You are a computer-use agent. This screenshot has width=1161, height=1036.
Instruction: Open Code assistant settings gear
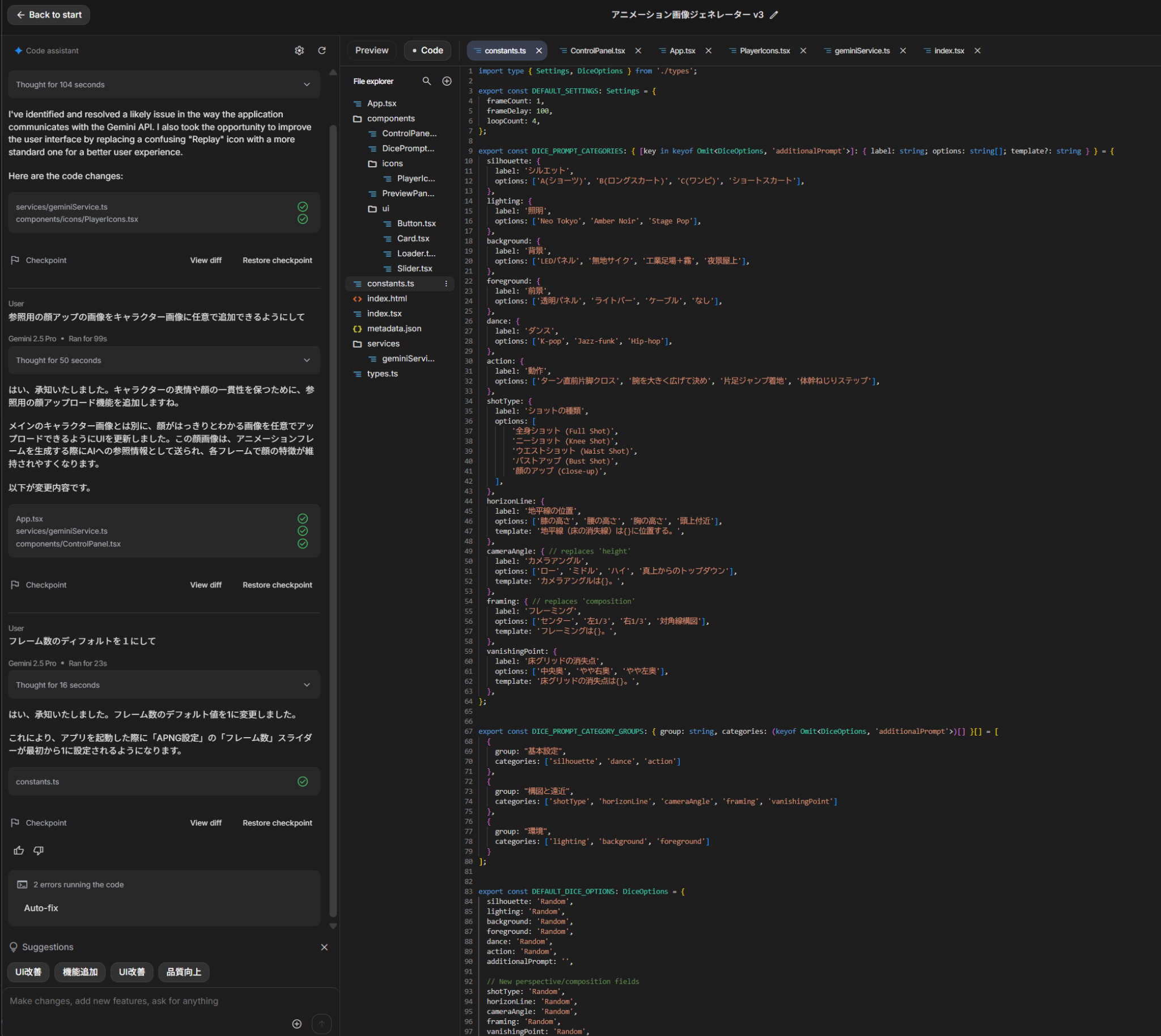pyautogui.click(x=299, y=50)
